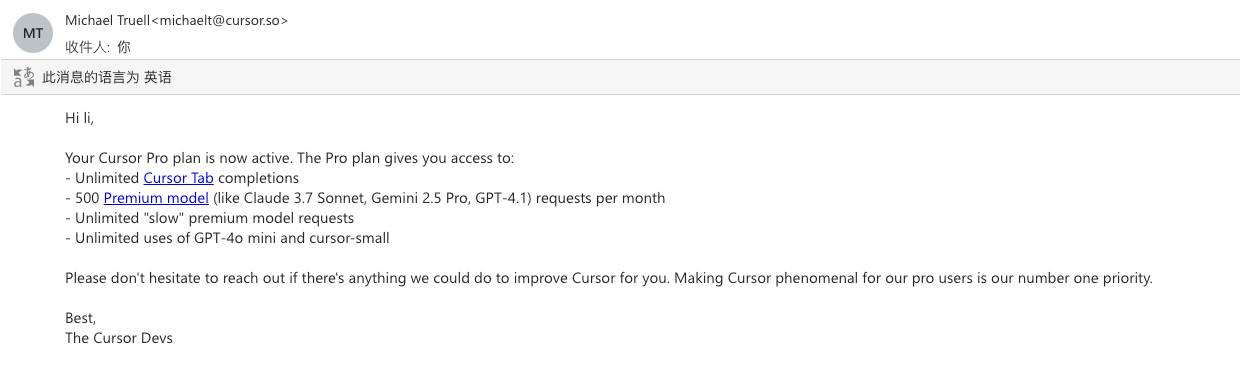Click "The Cursor Devs" signature
The image size is (1240, 370).
tap(119, 338)
